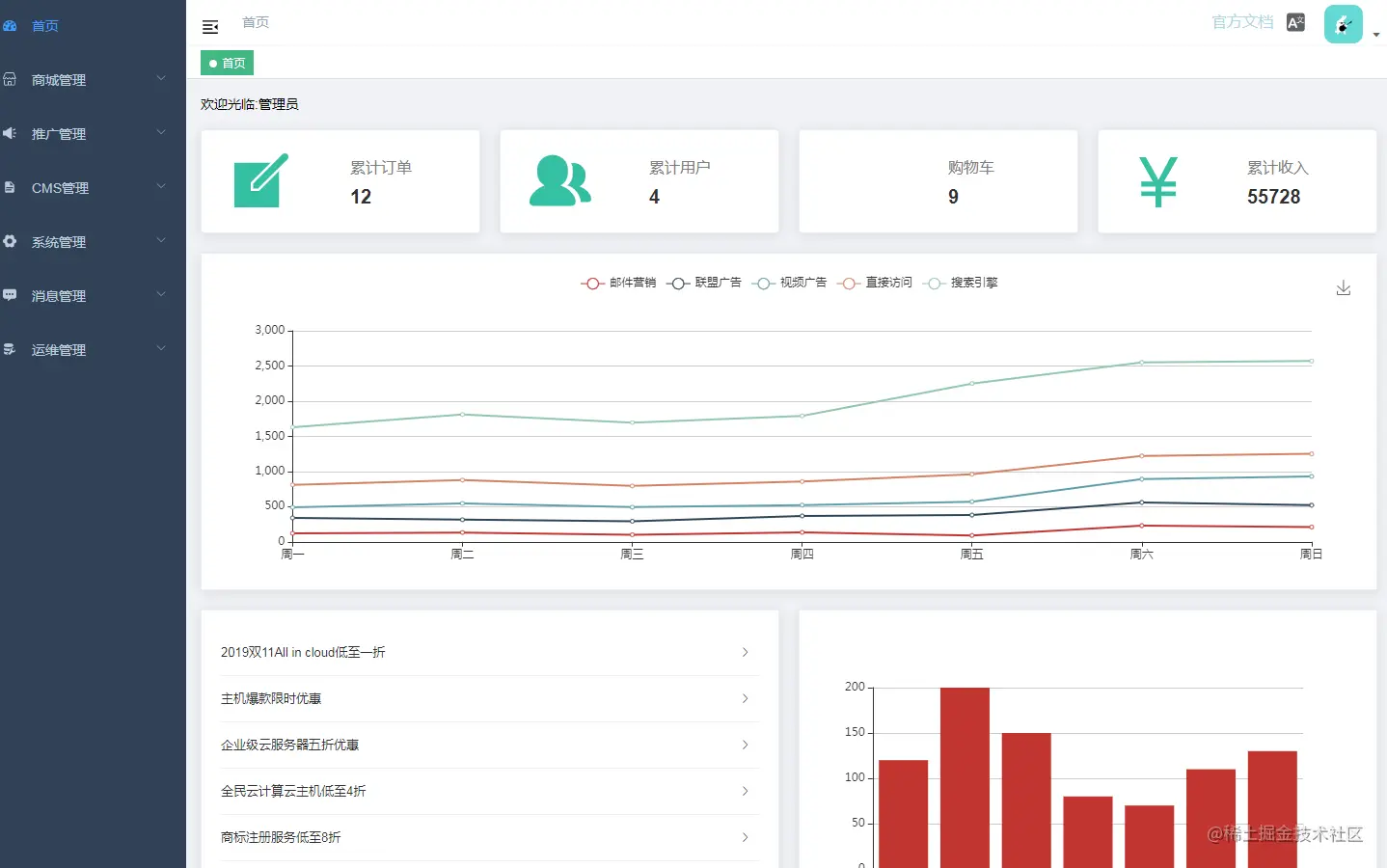This screenshot has width=1387, height=868.
Task: Toggle the 直接访问 series in the legend
Action: [875, 283]
